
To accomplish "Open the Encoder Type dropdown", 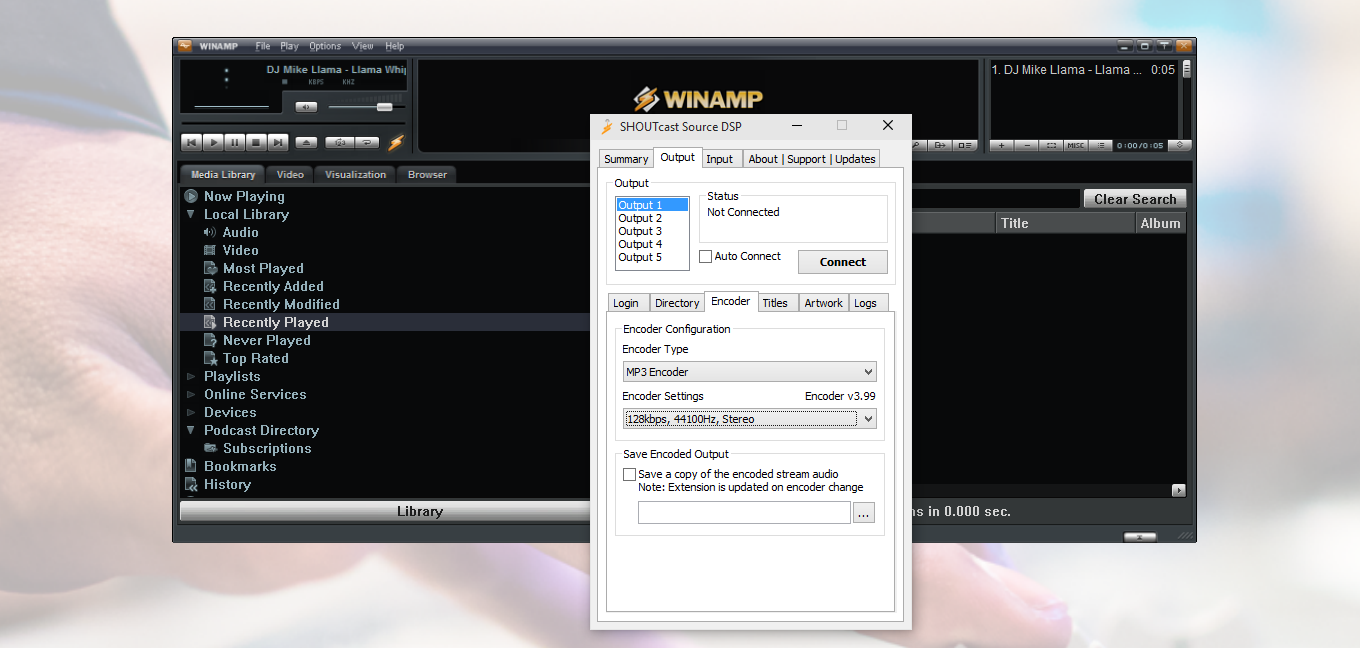I will 750,372.
